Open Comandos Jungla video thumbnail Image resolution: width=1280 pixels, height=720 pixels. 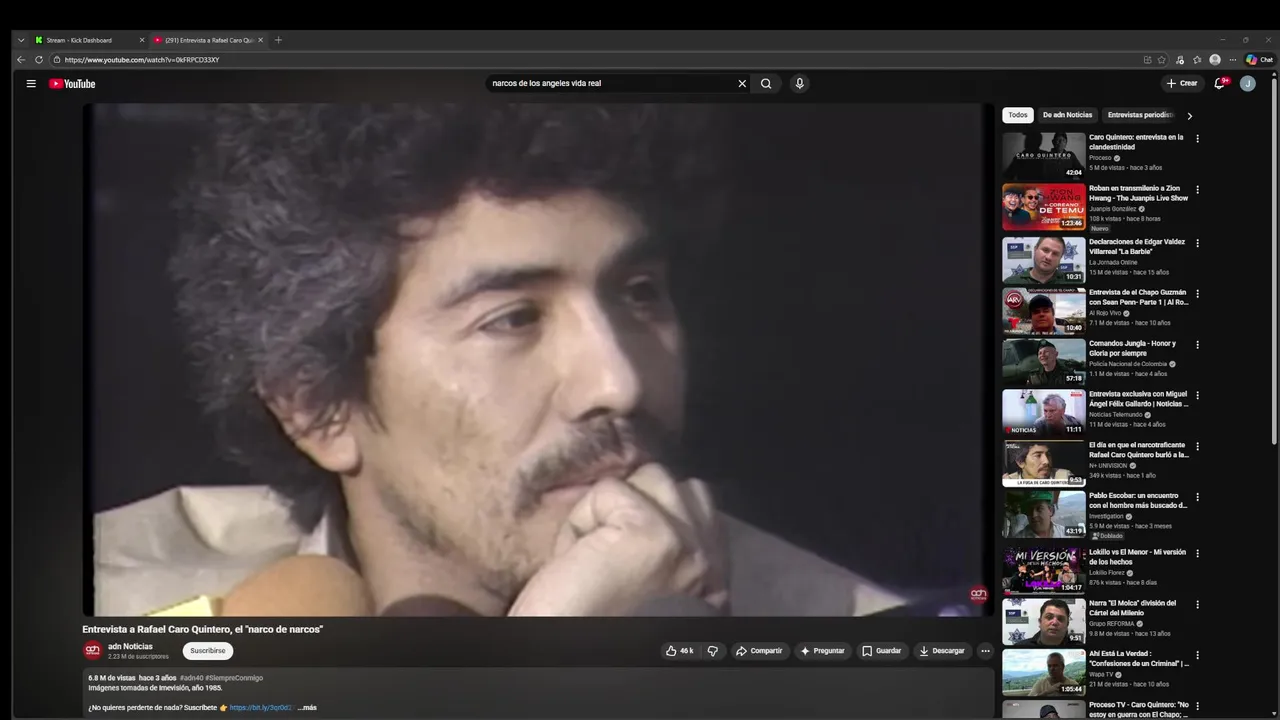pos(1044,362)
